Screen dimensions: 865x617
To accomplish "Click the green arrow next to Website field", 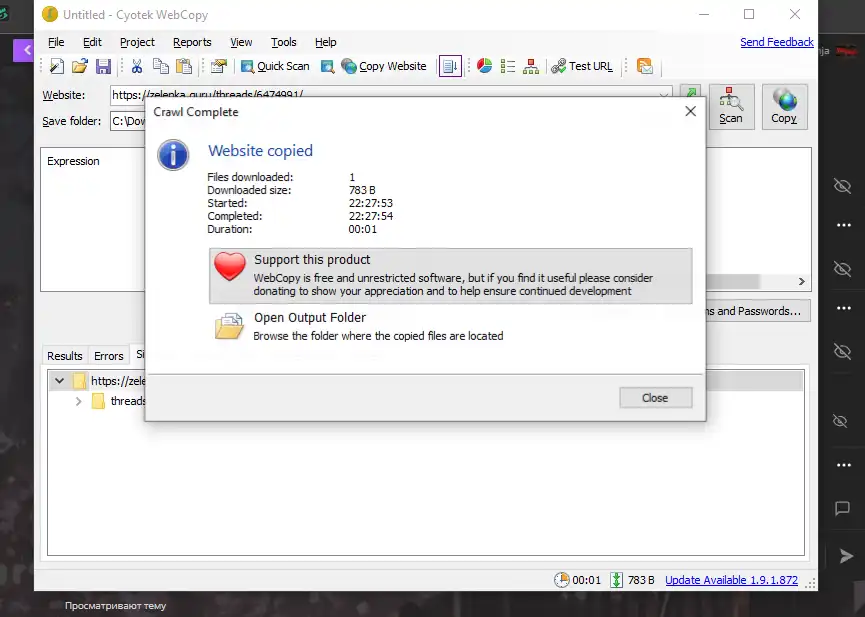I will click(x=690, y=92).
